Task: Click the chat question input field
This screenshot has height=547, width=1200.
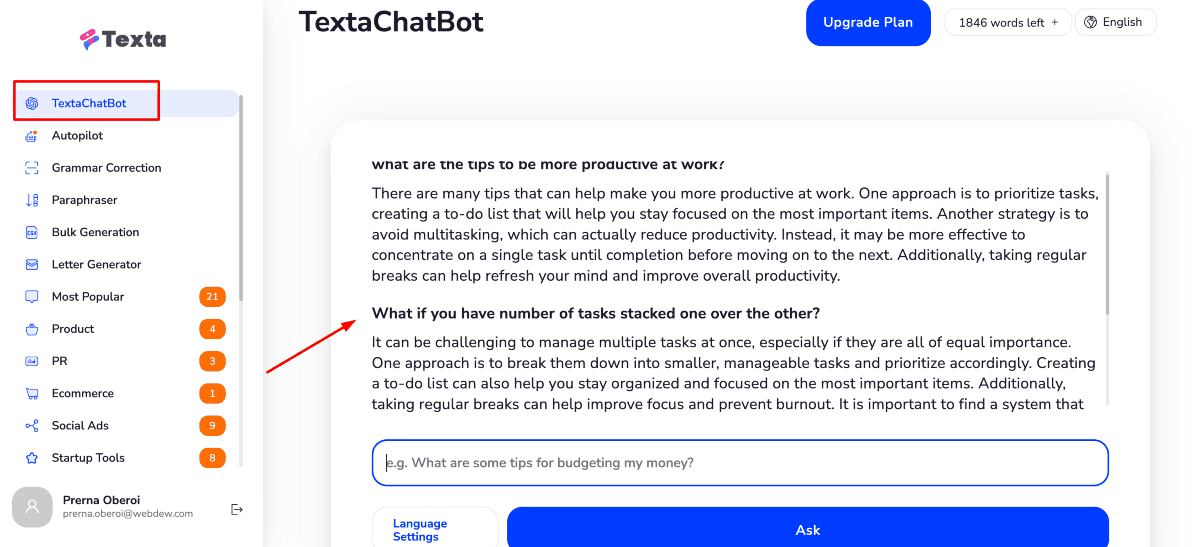Action: click(740, 463)
